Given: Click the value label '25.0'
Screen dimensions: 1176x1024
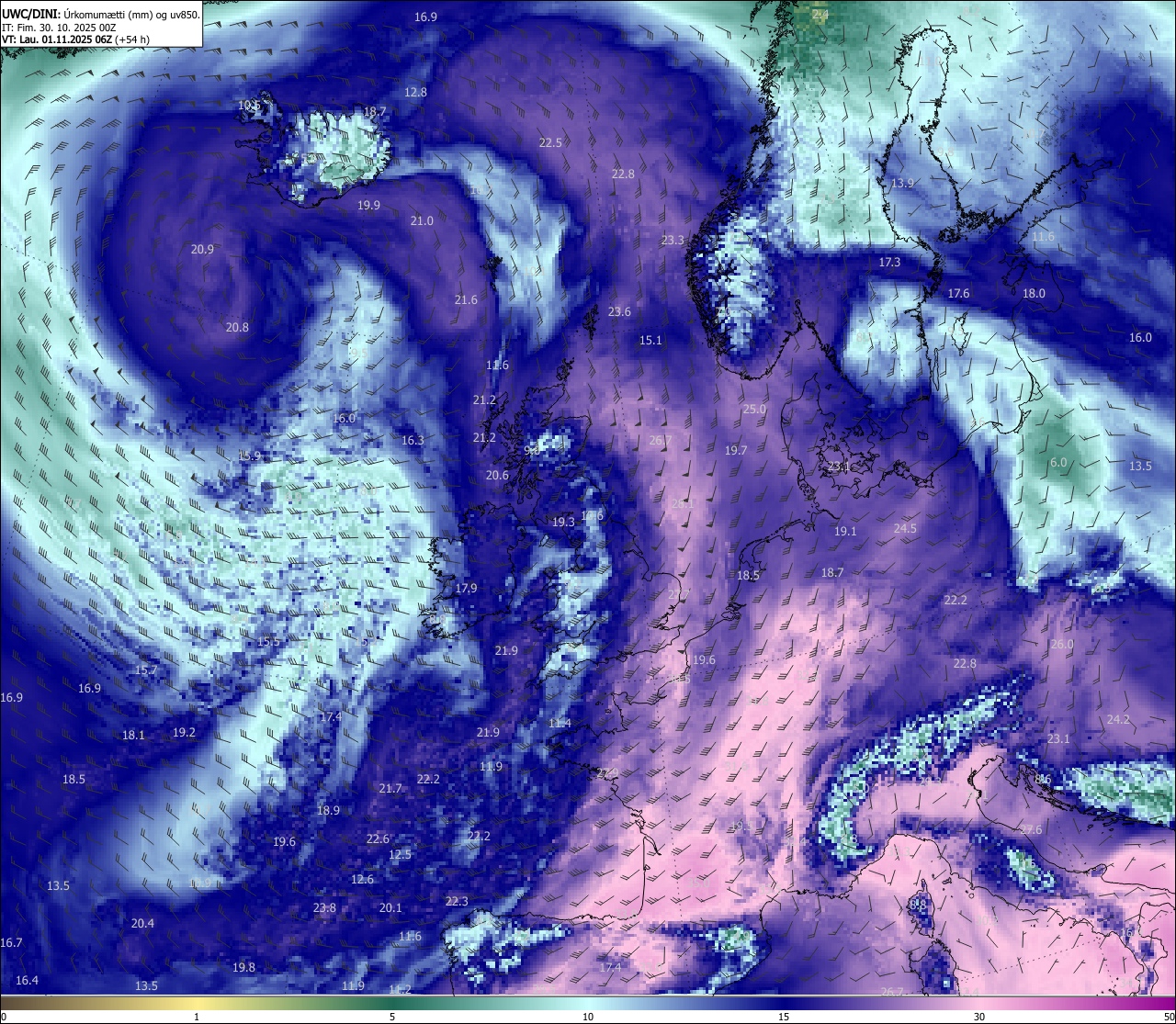Looking at the screenshot, I should point(754,410).
